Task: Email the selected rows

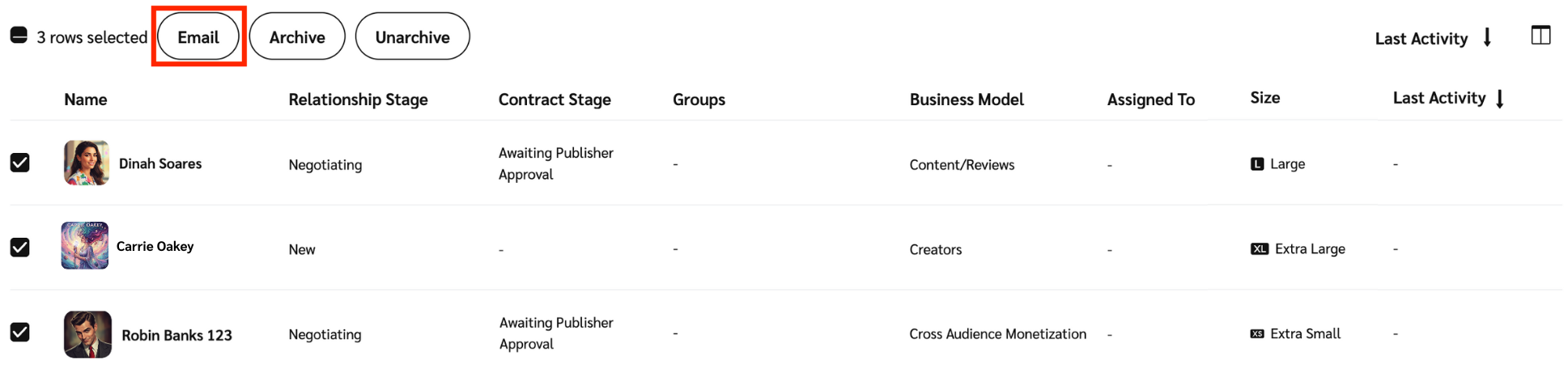Action: tap(198, 37)
